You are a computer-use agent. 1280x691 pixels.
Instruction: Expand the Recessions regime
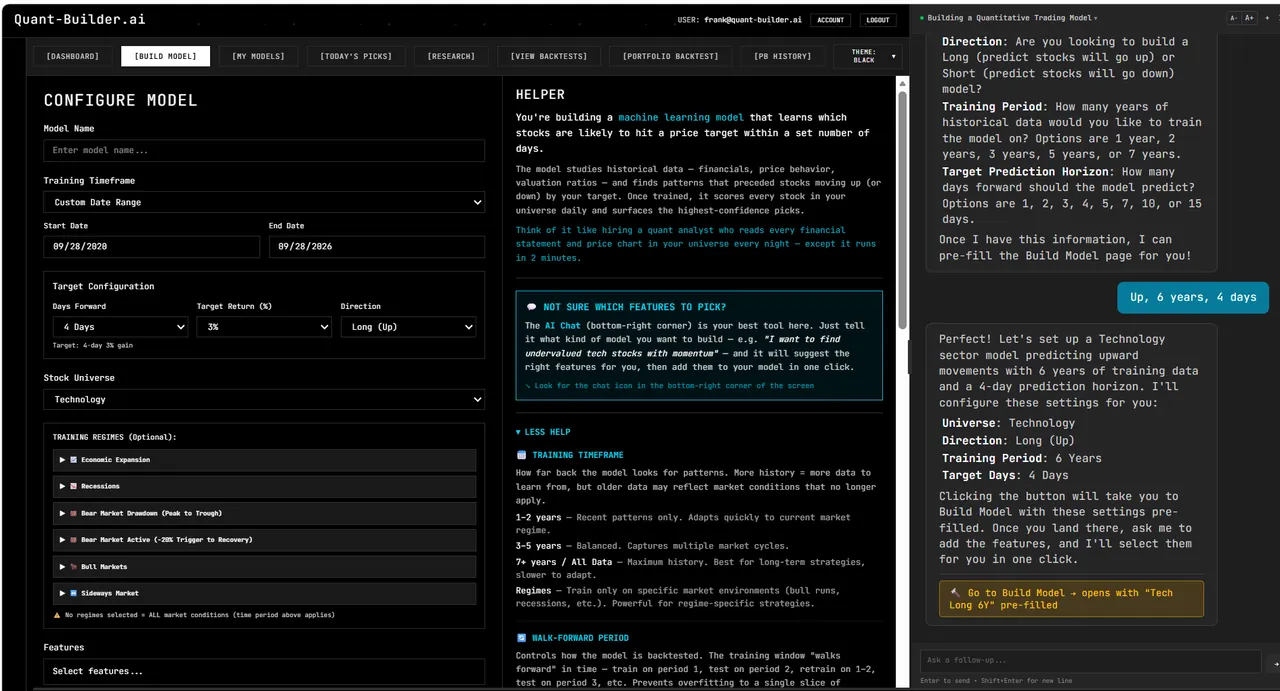point(264,486)
